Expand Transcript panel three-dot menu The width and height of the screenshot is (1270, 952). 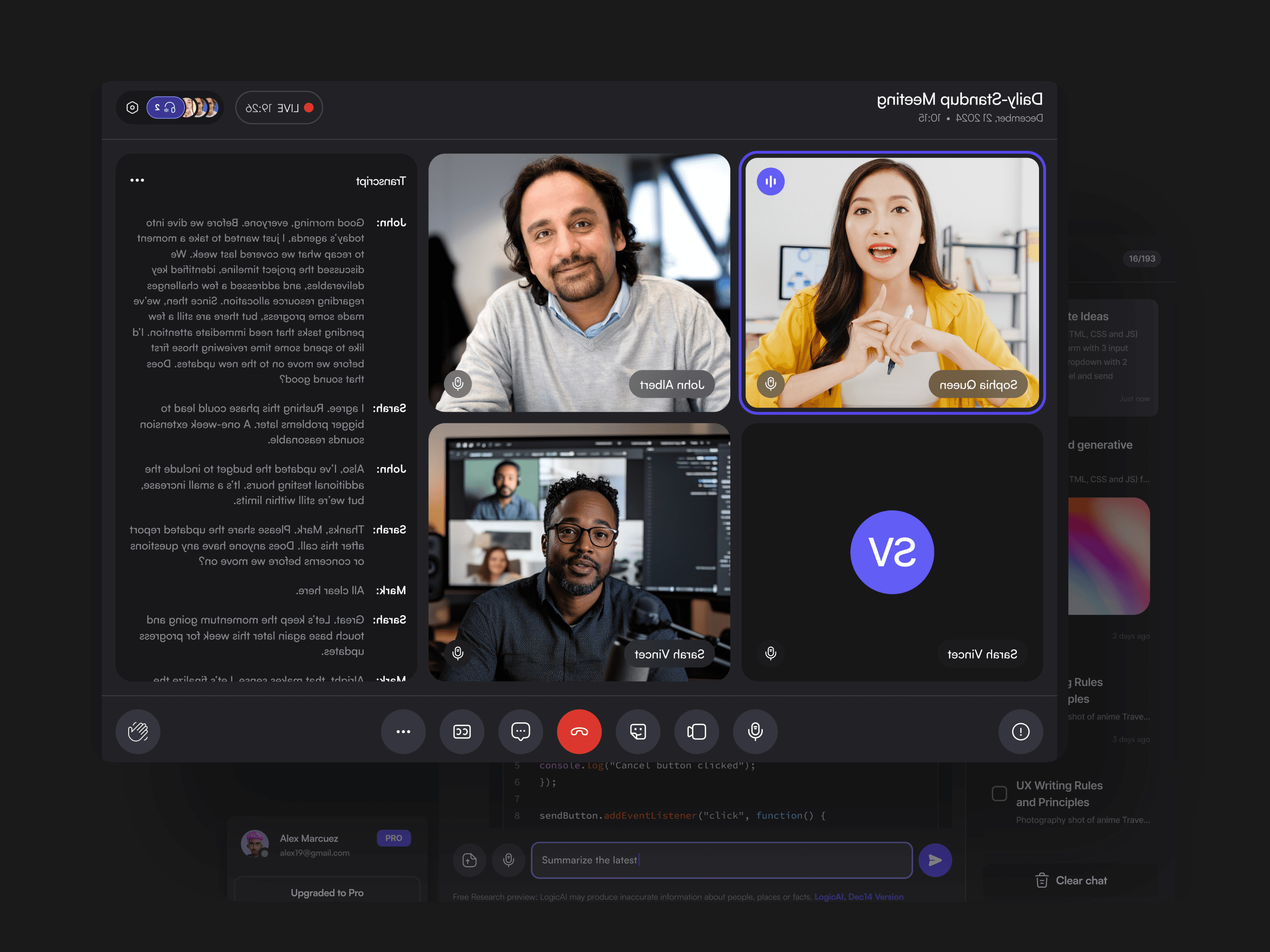[x=137, y=180]
